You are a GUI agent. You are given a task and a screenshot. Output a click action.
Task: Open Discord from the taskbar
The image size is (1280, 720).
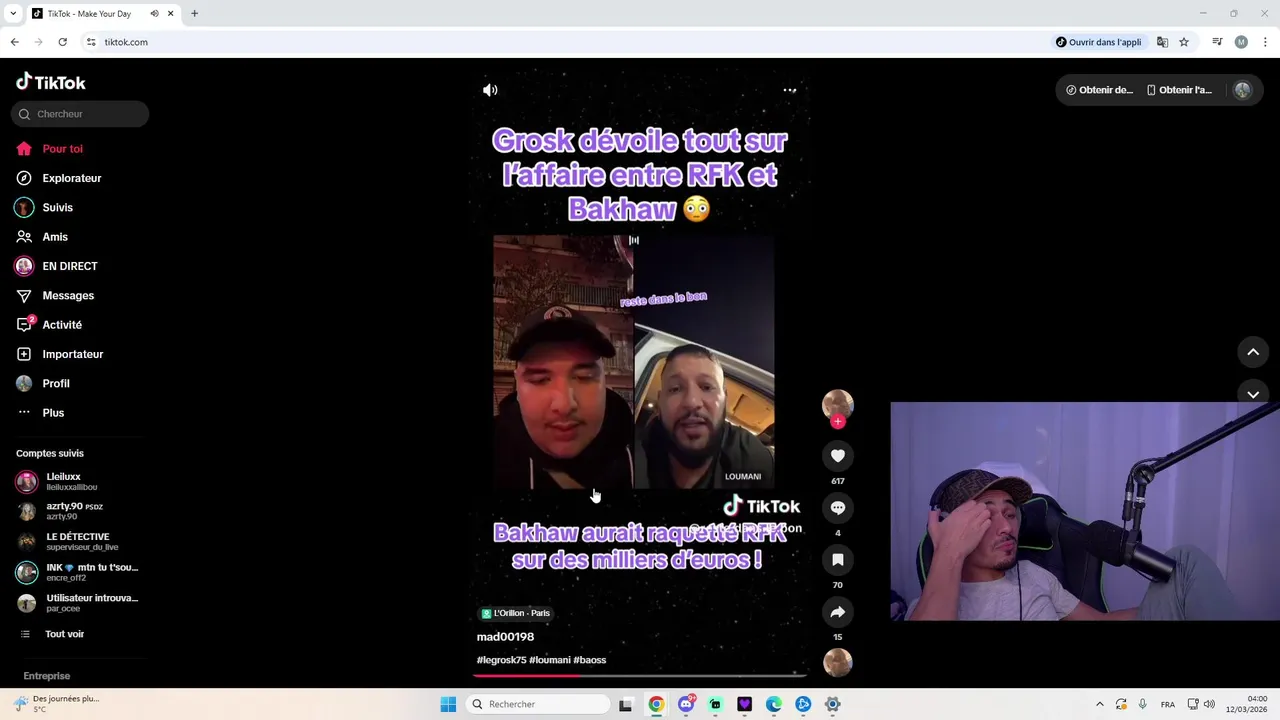point(686,704)
